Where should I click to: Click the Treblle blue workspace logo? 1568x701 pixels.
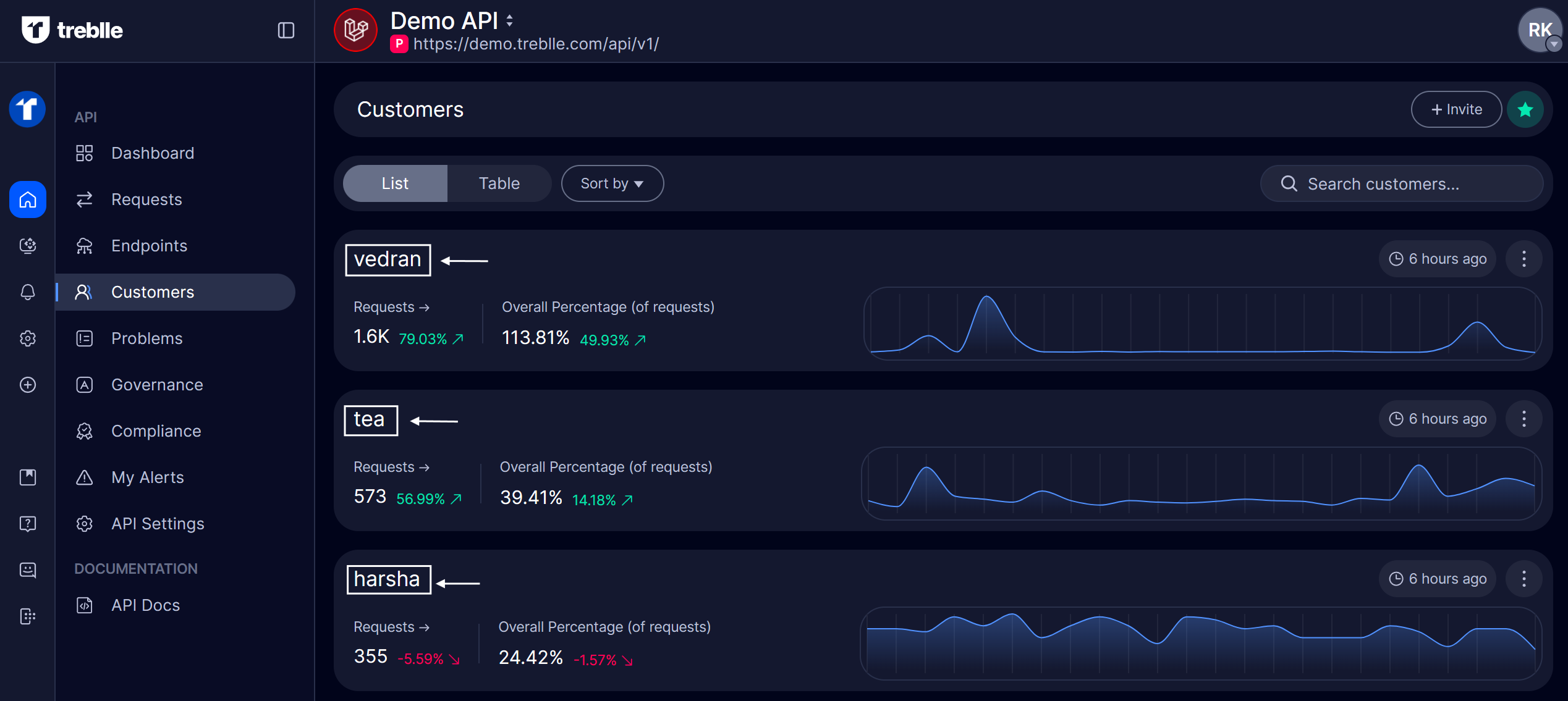[x=28, y=109]
